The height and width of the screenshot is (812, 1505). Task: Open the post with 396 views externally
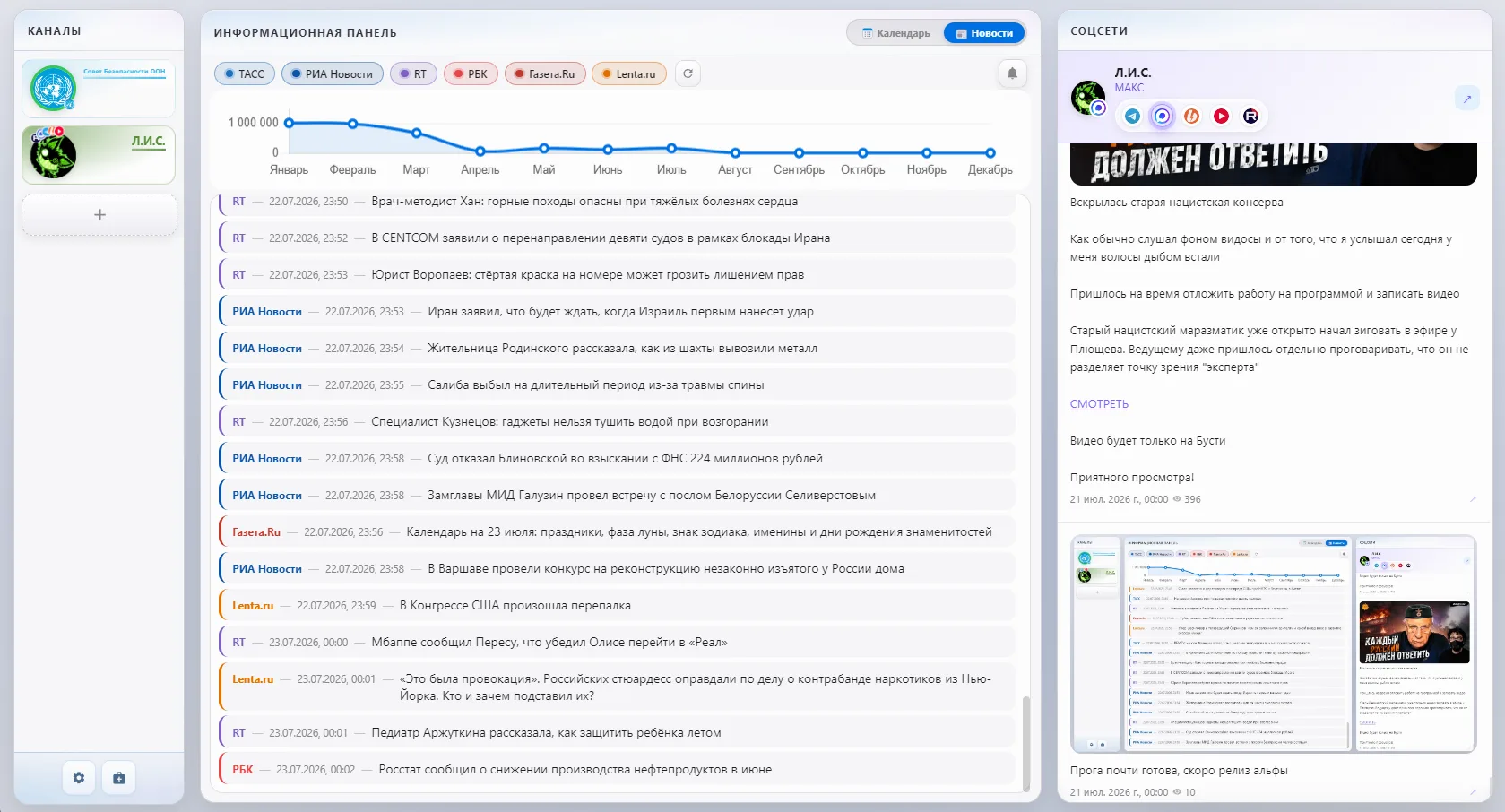pos(1472,498)
